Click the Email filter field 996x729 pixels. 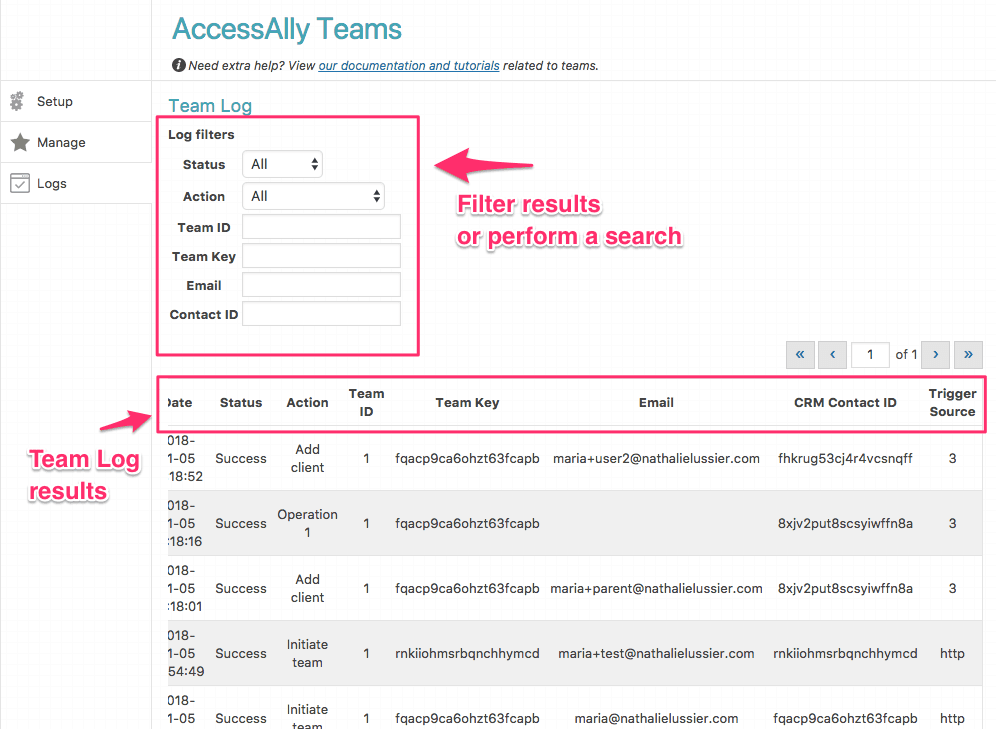pyautogui.click(x=320, y=285)
